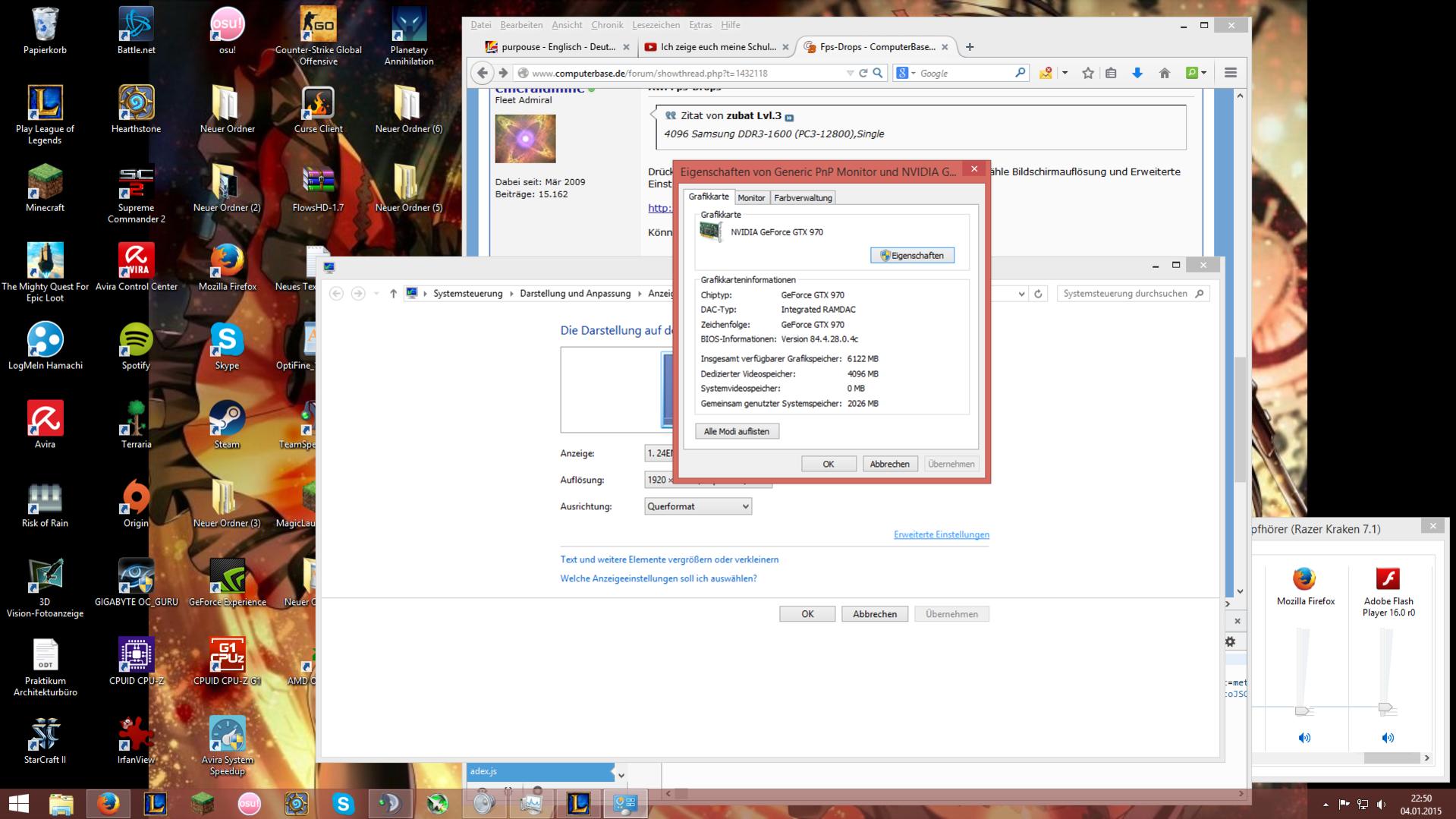This screenshot has width=1456, height=819.
Task: Open the Firefox hamburger menu
Action: click(1230, 73)
